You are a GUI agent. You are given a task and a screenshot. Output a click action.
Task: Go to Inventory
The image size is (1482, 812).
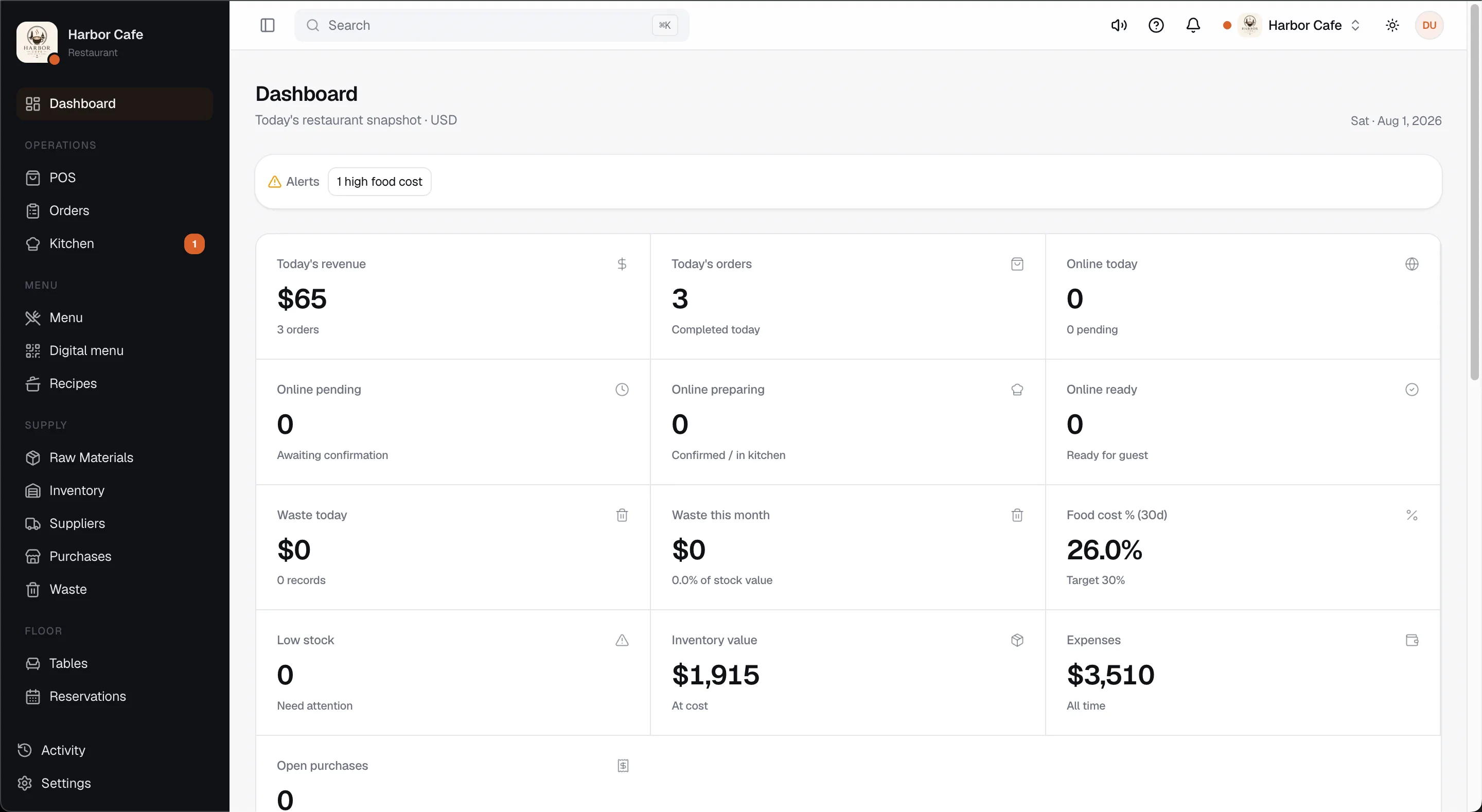pos(115,490)
